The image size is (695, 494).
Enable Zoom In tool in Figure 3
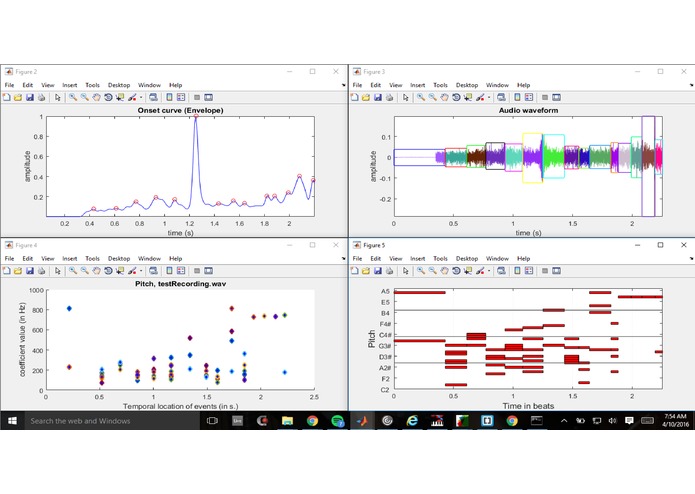point(421,97)
